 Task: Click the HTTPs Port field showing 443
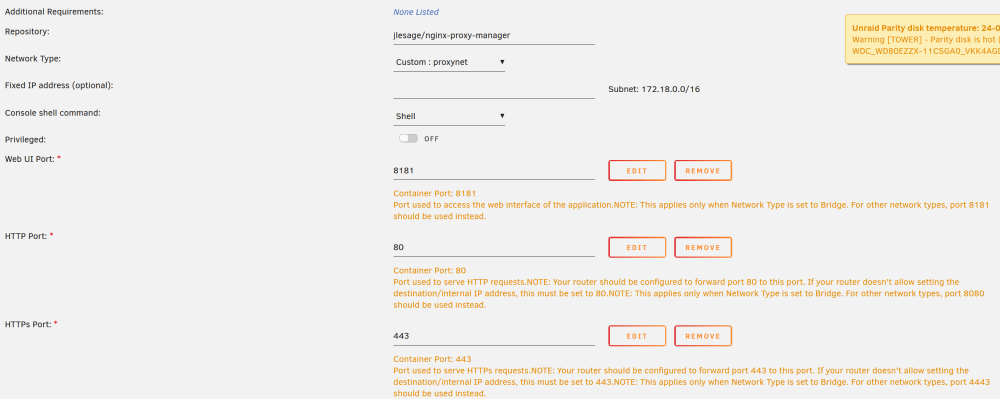click(x=494, y=336)
